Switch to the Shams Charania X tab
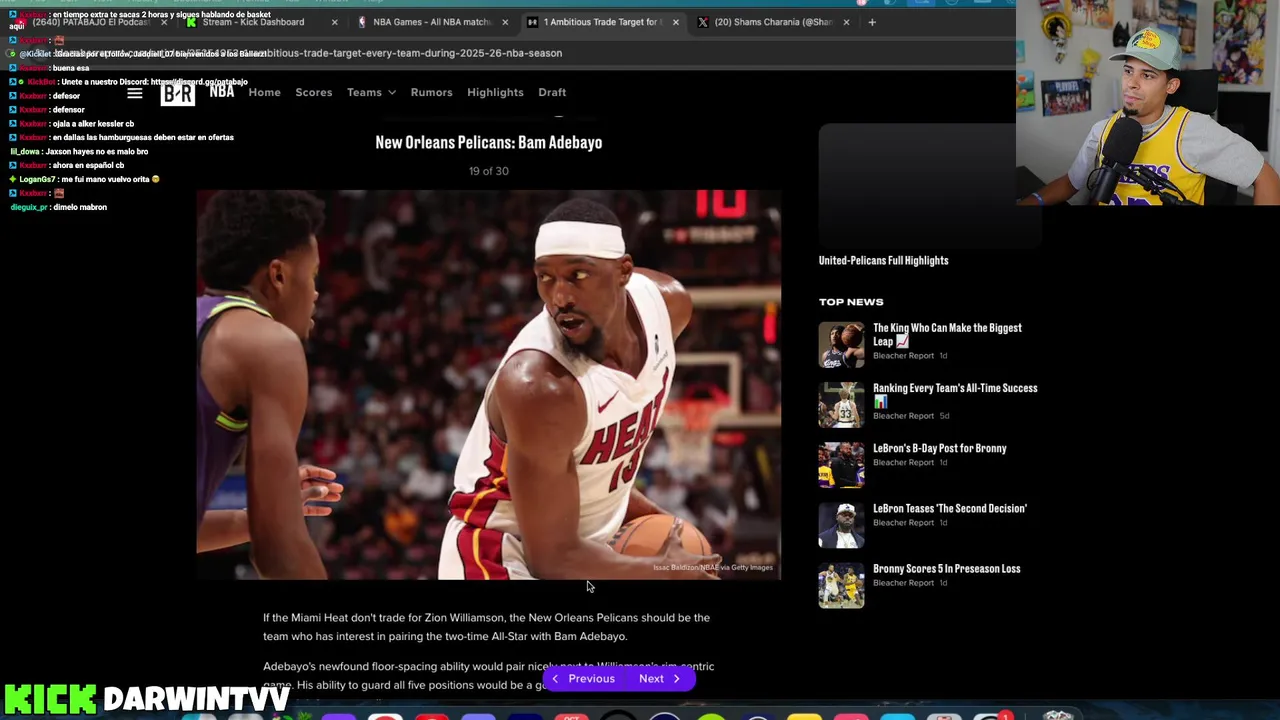The width and height of the screenshot is (1280, 720). click(x=772, y=22)
